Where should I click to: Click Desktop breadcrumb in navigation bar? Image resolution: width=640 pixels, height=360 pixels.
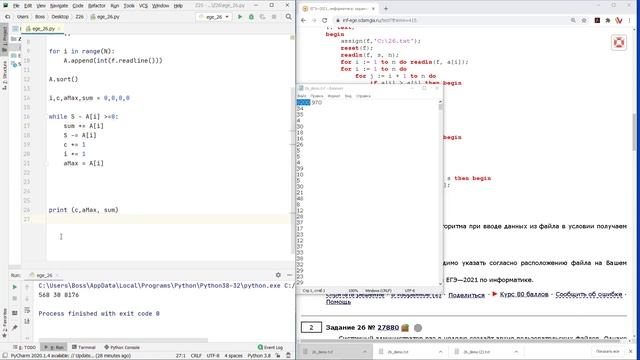click(x=60, y=17)
